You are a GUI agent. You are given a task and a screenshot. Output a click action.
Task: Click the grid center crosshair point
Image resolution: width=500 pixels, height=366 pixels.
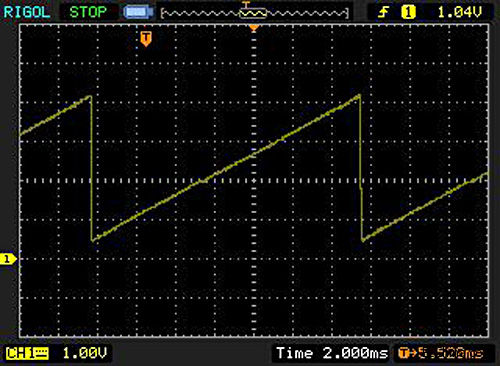point(254,181)
